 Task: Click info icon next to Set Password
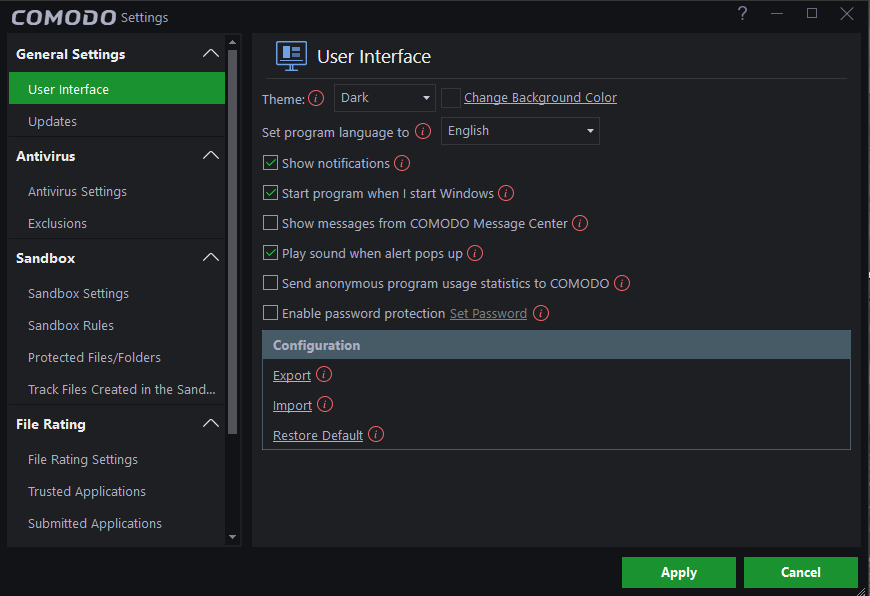(541, 313)
